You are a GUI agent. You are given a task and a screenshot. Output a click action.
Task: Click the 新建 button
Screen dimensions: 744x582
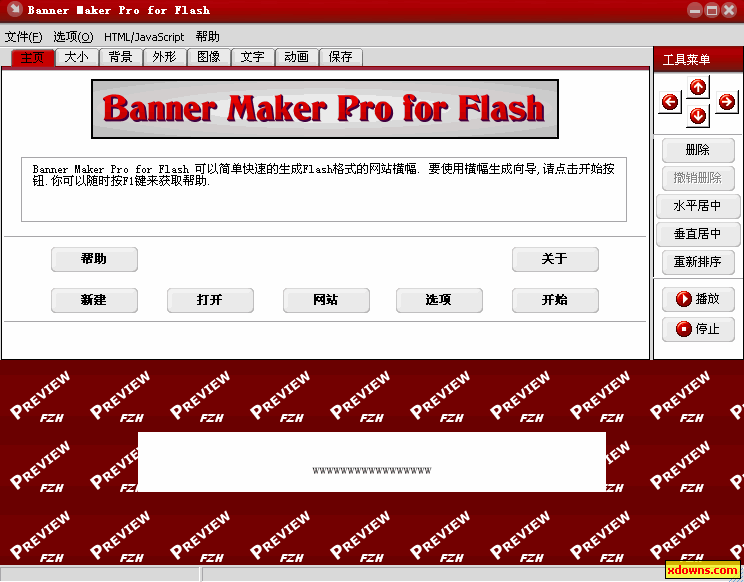pos(94,300)
